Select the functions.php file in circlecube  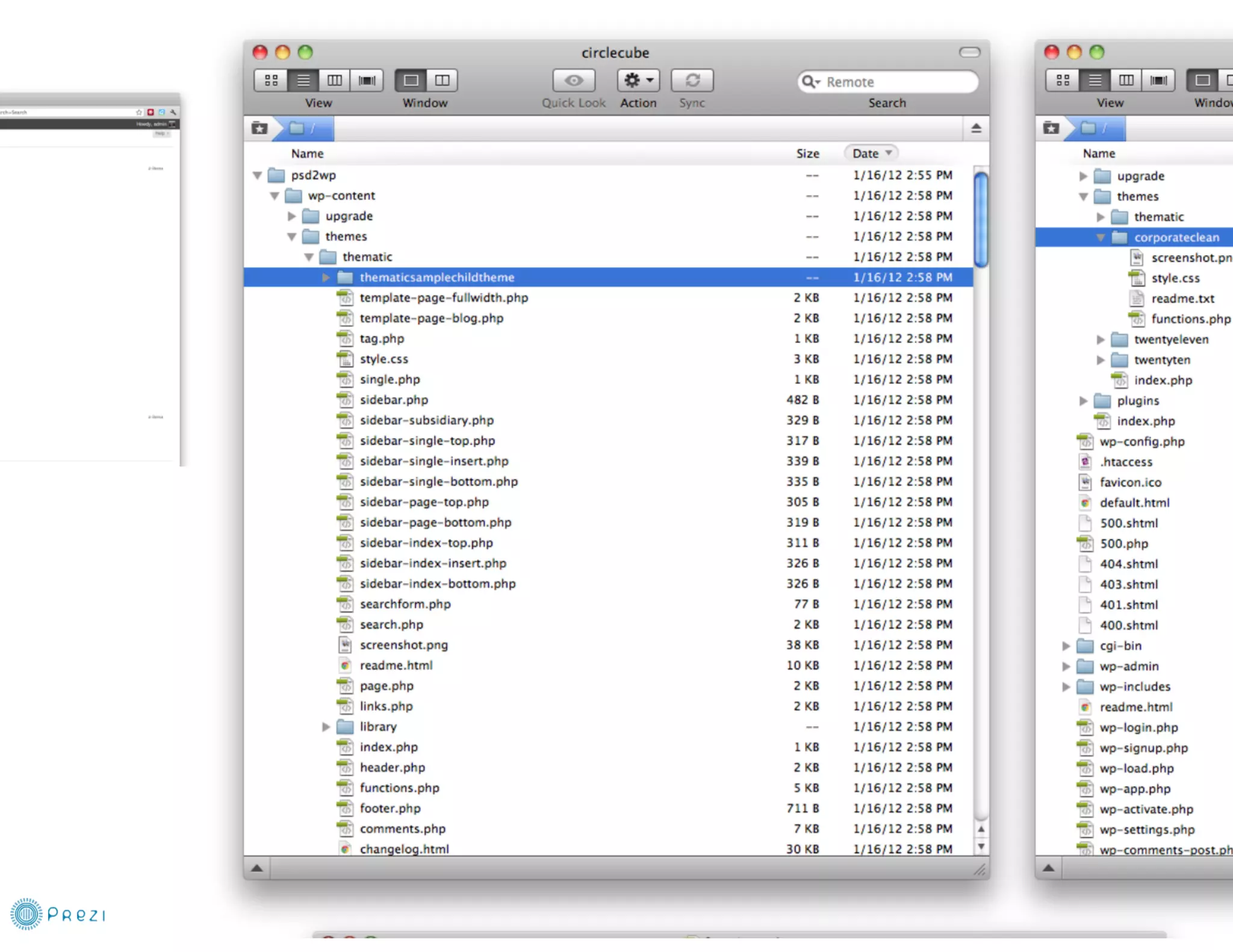coord(399,788)
